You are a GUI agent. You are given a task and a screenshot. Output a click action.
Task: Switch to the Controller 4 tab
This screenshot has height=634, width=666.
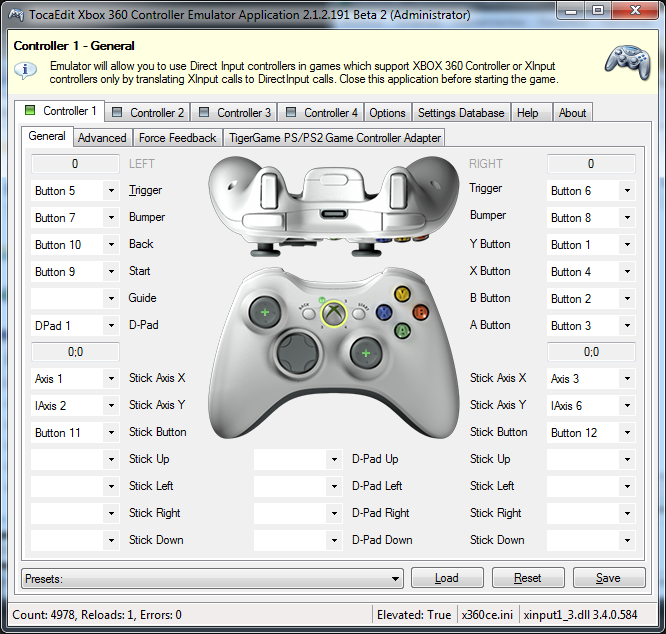[322, 113]
